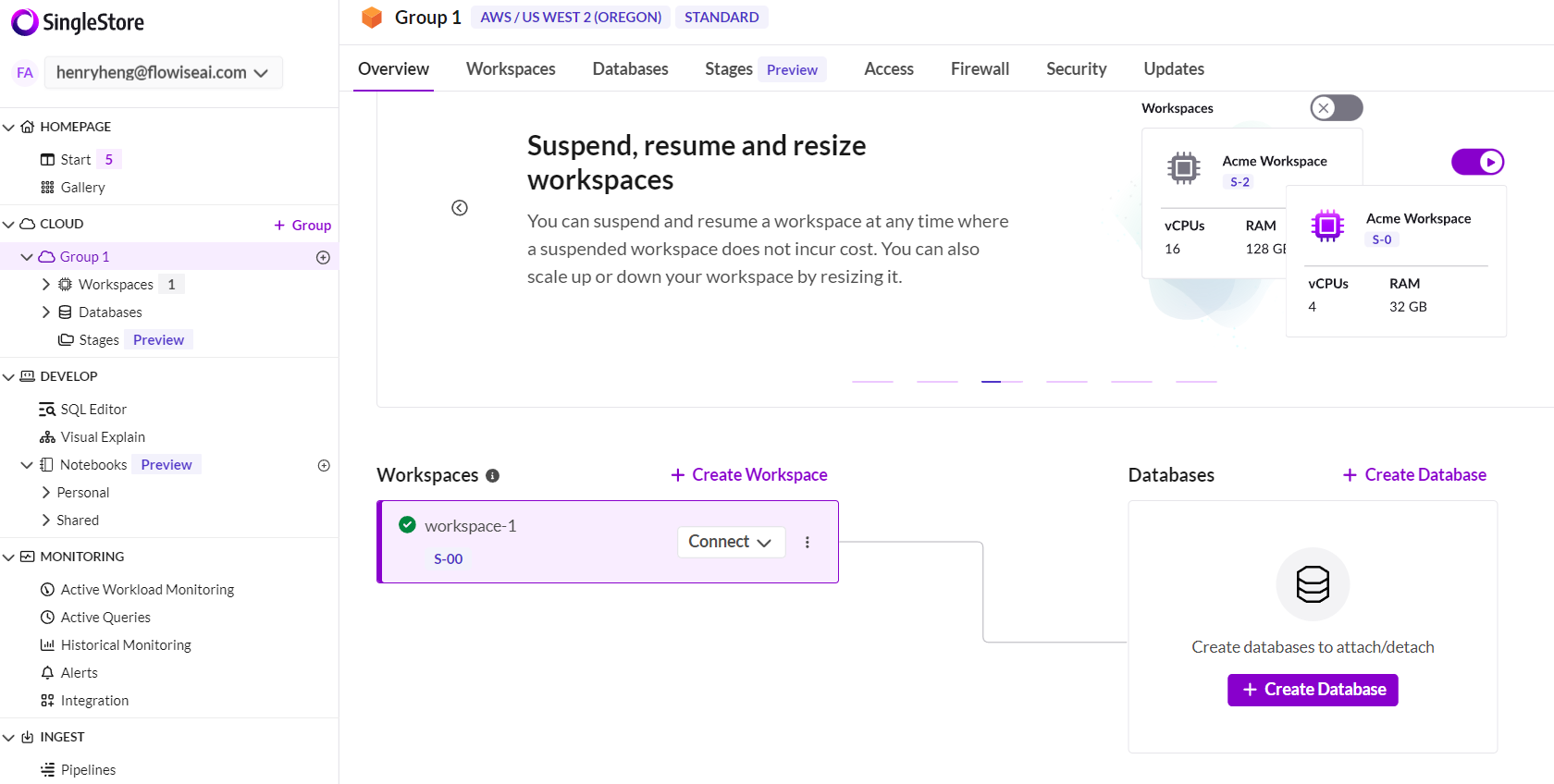Screen dimensions: 1554x784
Task: Collapse the MONITORING section
Action: coord(9,557)
